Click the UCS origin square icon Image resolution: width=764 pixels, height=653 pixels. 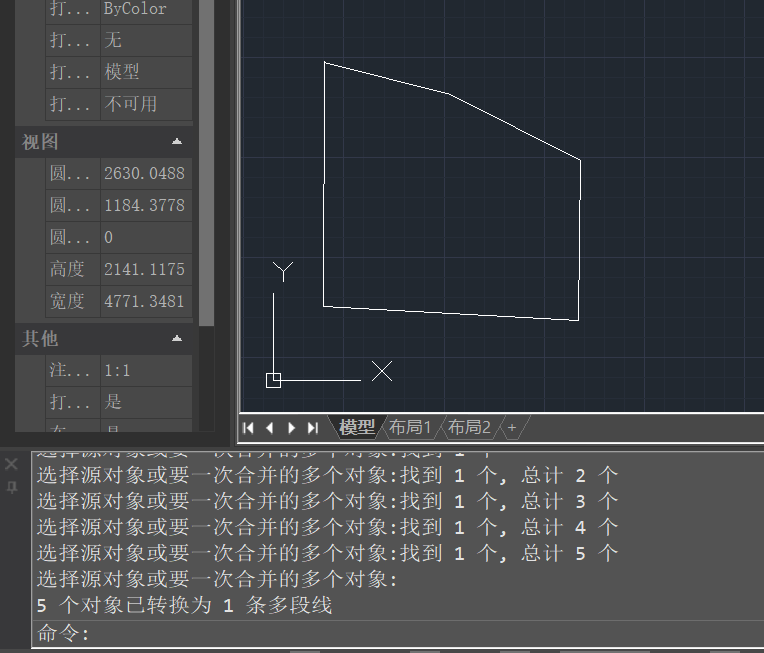point(274,380)
